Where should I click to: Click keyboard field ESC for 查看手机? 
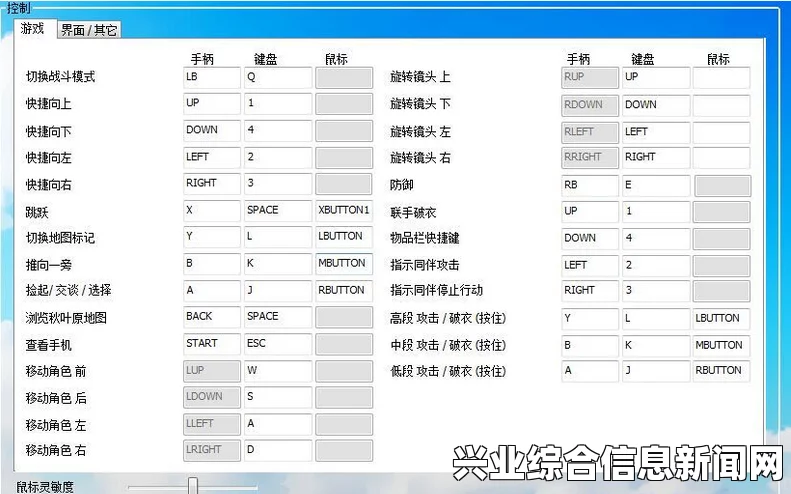pyautogui.click(x=278, y=344)
